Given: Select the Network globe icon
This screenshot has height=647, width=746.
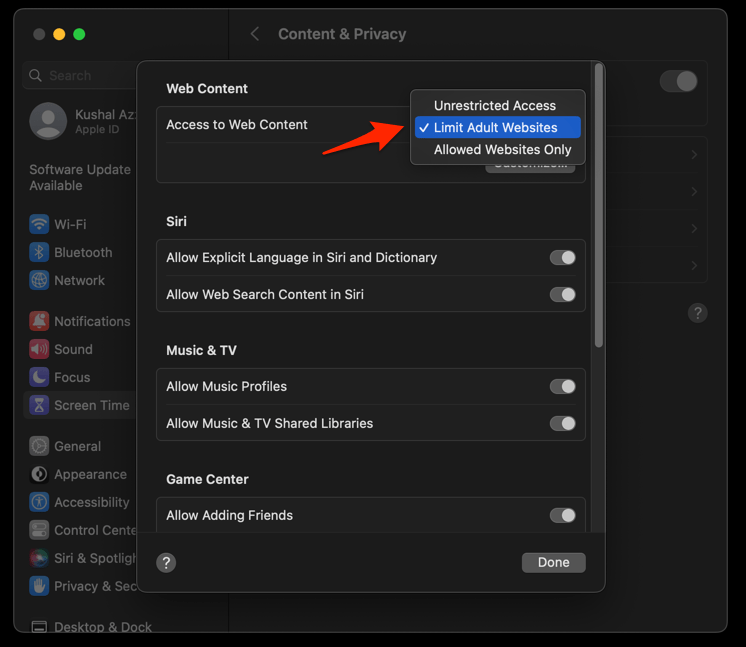Looking at the screenshot, I should coord(39,281).
